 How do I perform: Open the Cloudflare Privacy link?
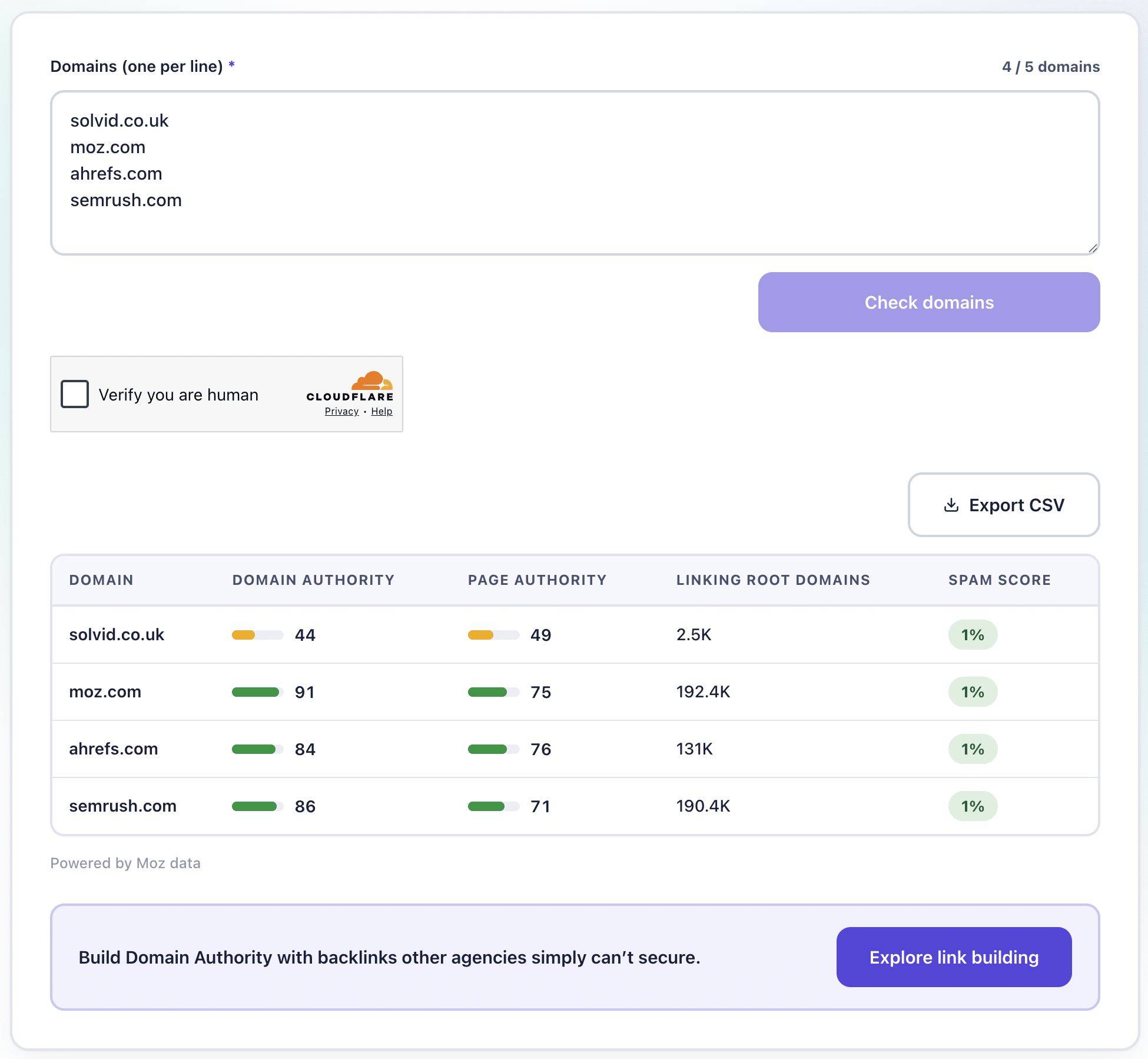pos(341,411)
